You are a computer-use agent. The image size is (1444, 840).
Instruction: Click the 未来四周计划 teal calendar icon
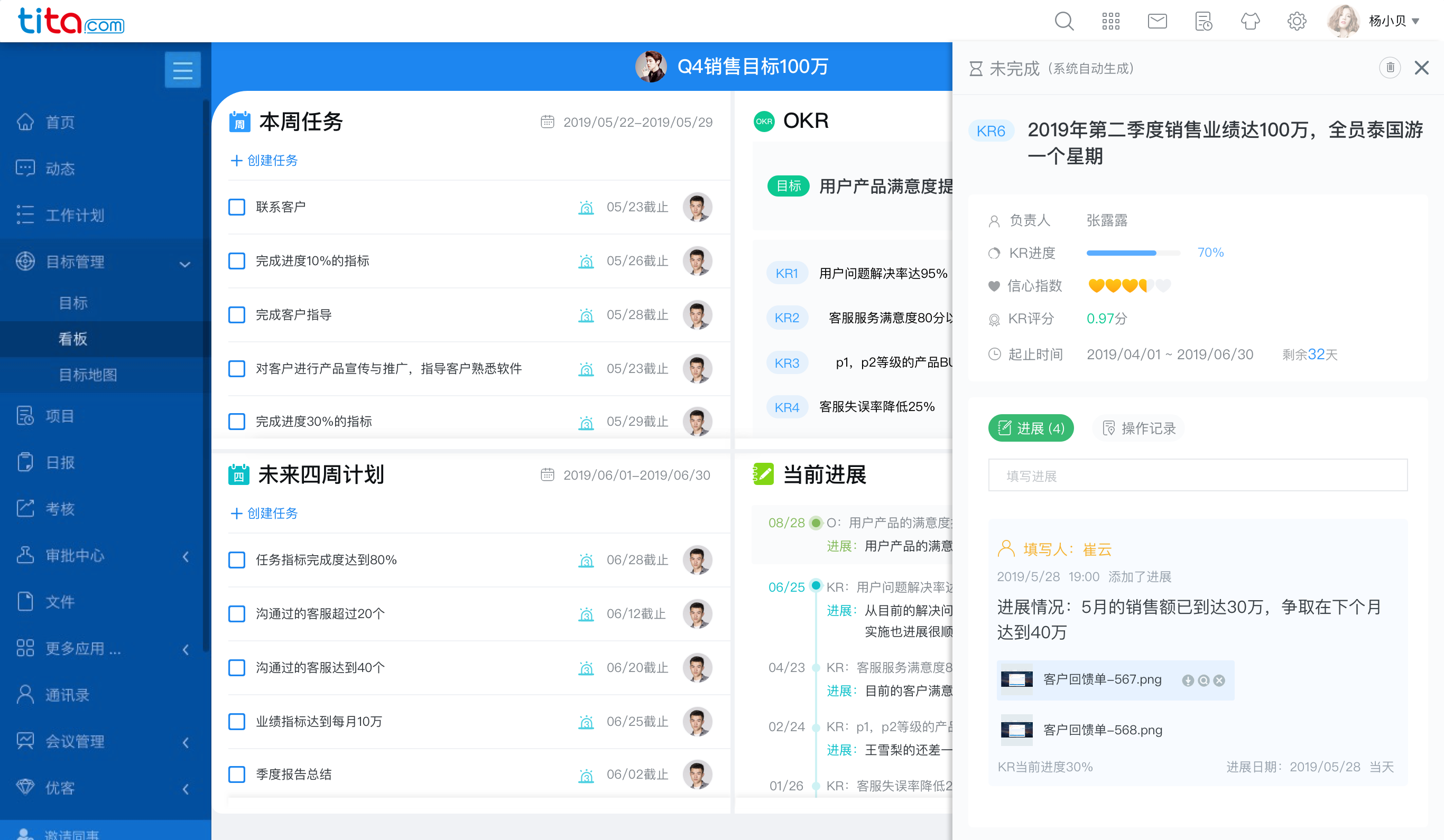[x=238, y=475]
